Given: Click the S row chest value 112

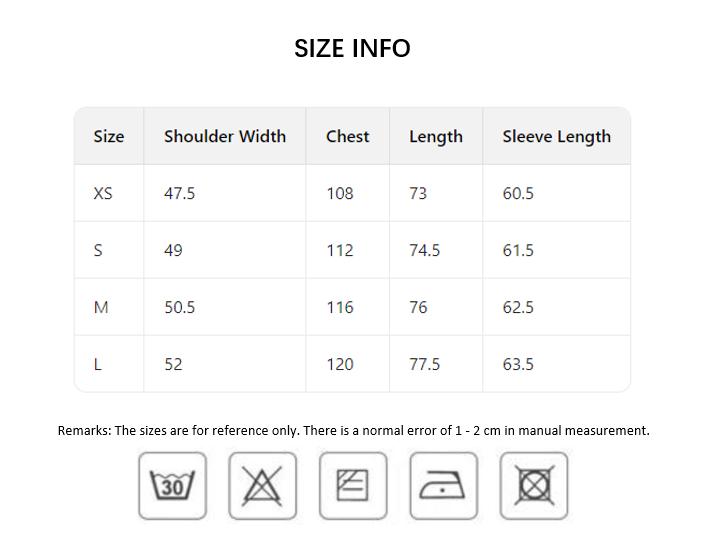Looking at the screenshot, I should (x=340, y=250).
